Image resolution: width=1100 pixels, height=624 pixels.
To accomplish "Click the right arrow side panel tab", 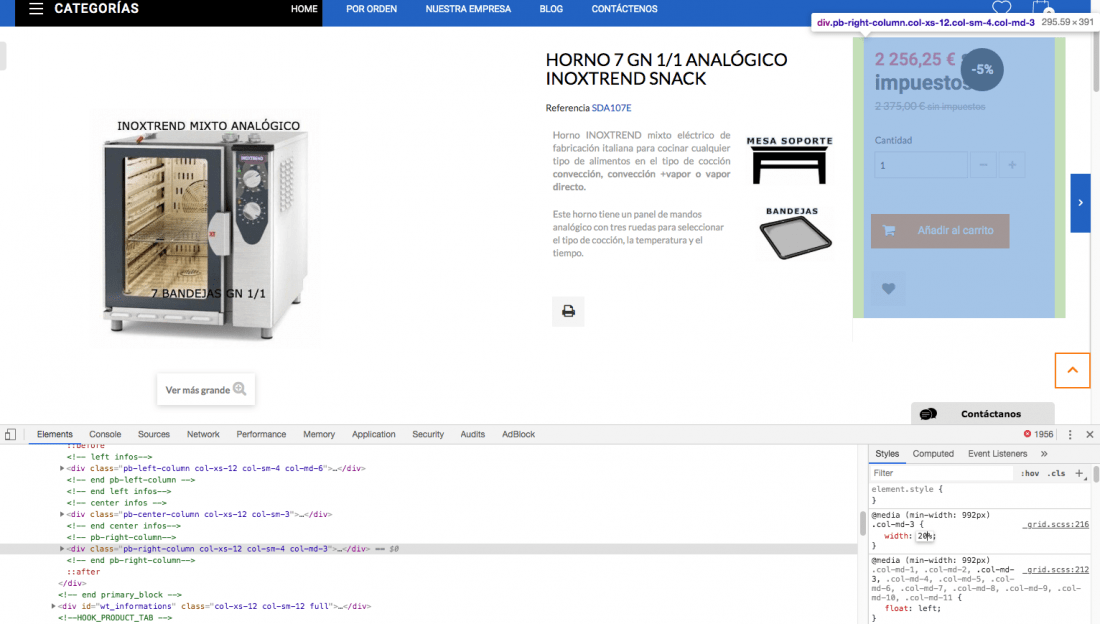I will click(1080, 203).
